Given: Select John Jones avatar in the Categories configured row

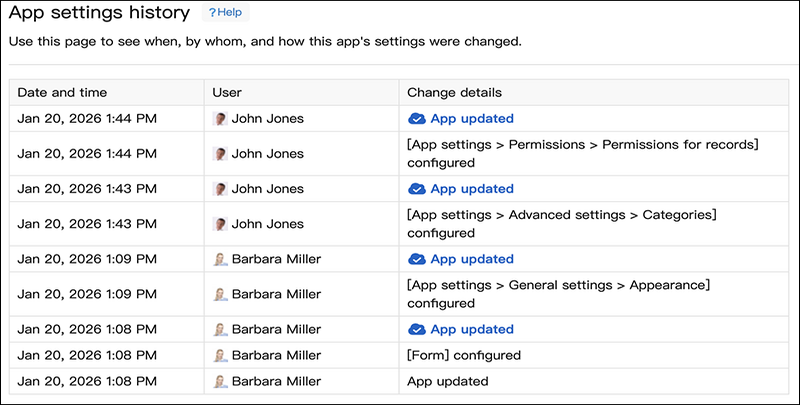Looking at the screenshot, I should (x=220, y=224).
